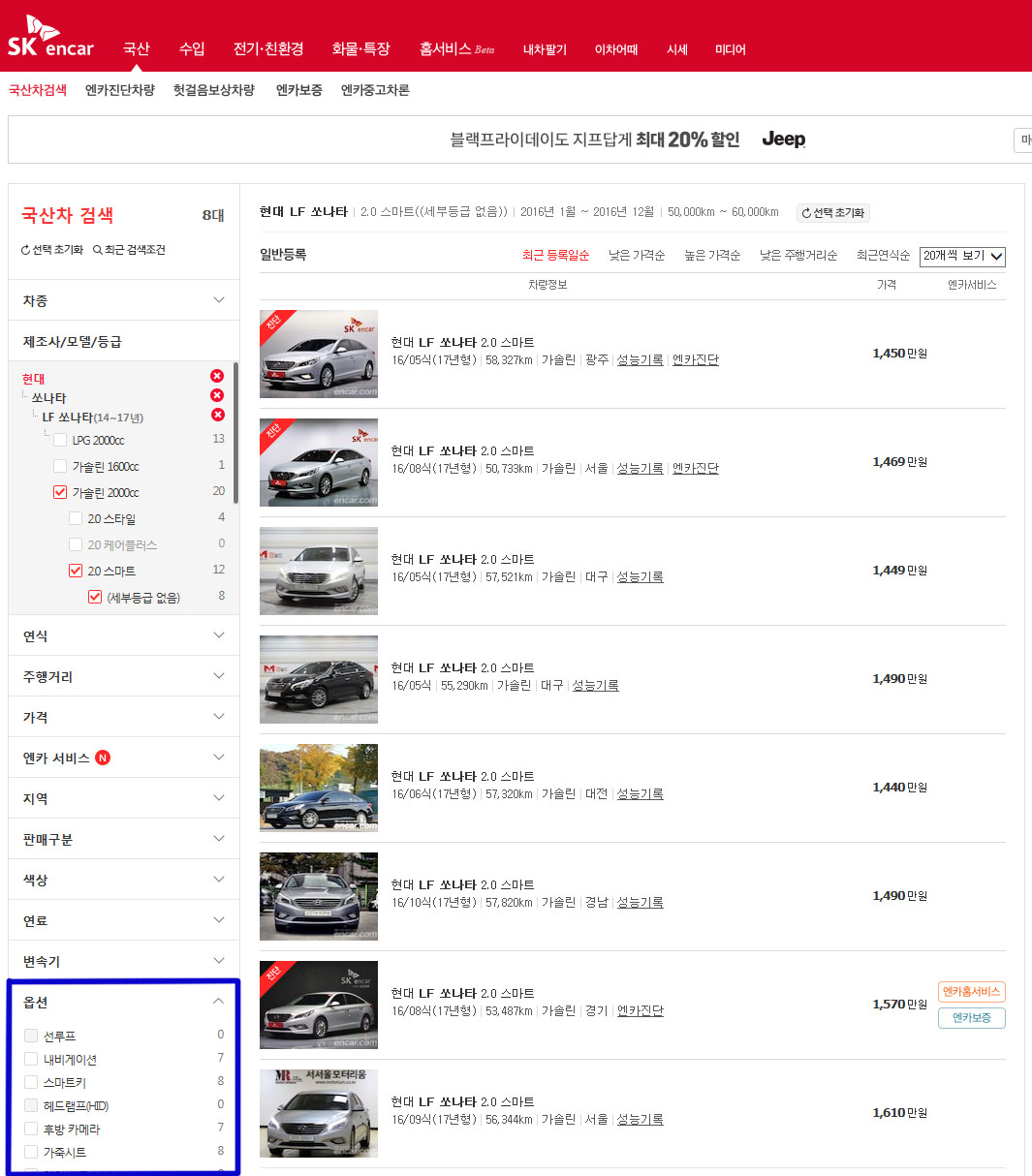This screenshot has height=1176, width=1032.
Task: Open the 내차팔기 menu
Action: tap(545, 49)
